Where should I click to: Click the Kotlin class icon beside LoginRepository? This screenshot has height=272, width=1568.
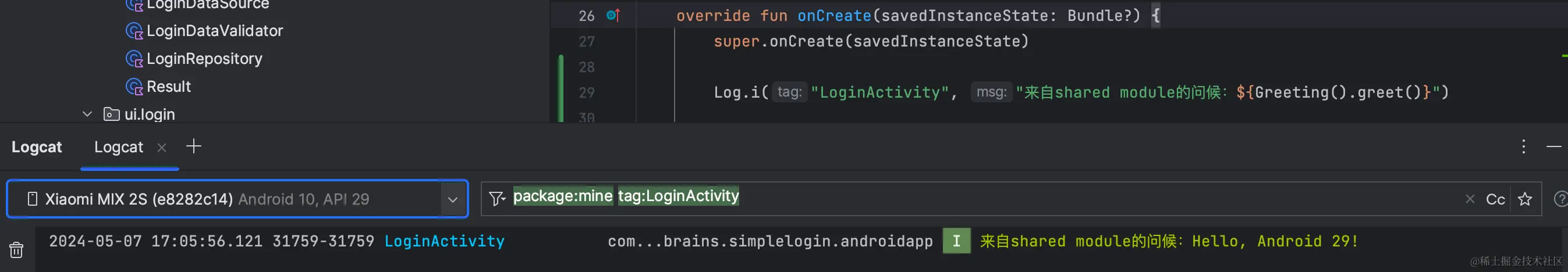pos(134,59)
